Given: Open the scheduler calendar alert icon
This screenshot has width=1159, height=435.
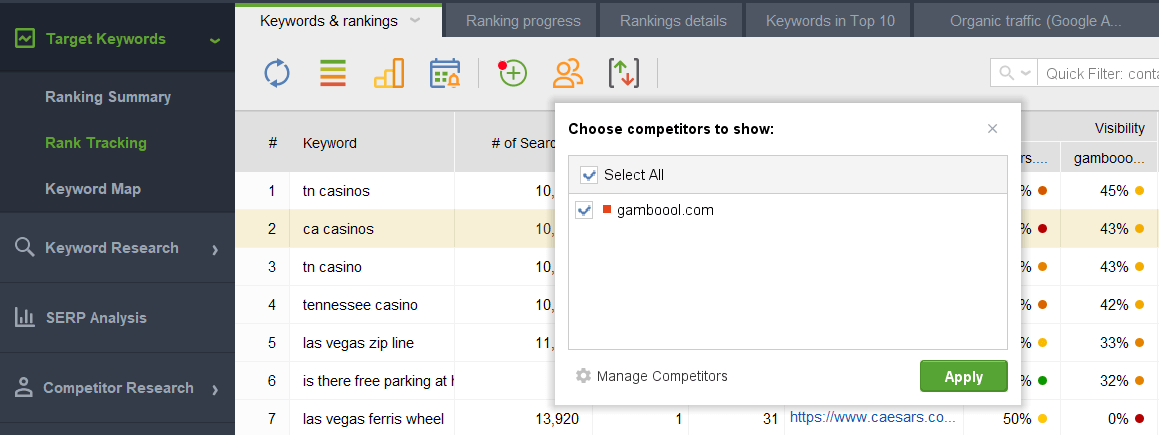Looking at the screenshot, I should pyautogui.click(x=445, y=74).
